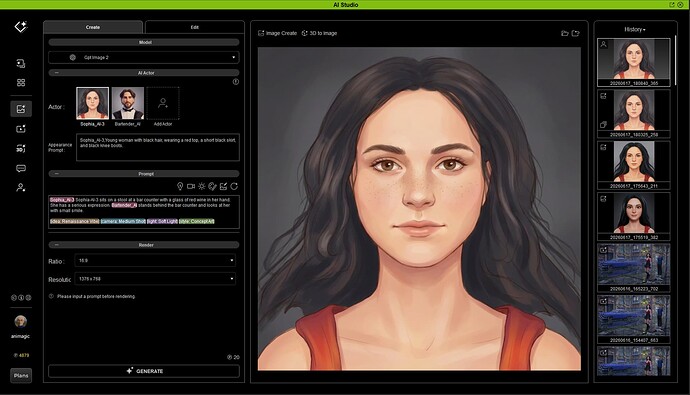
Task: Click the pink Bartender_AI tag in prompt
Action: coord(124,205)
